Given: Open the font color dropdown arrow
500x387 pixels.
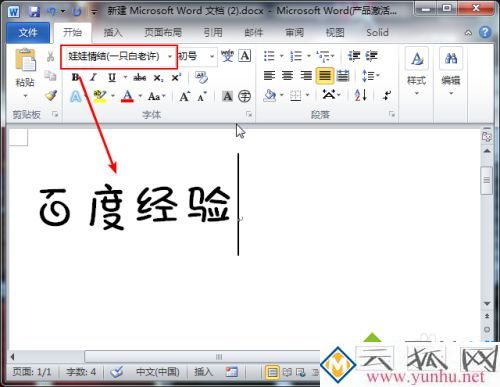Looking at the screenshot, I should [x=140, y=96].
